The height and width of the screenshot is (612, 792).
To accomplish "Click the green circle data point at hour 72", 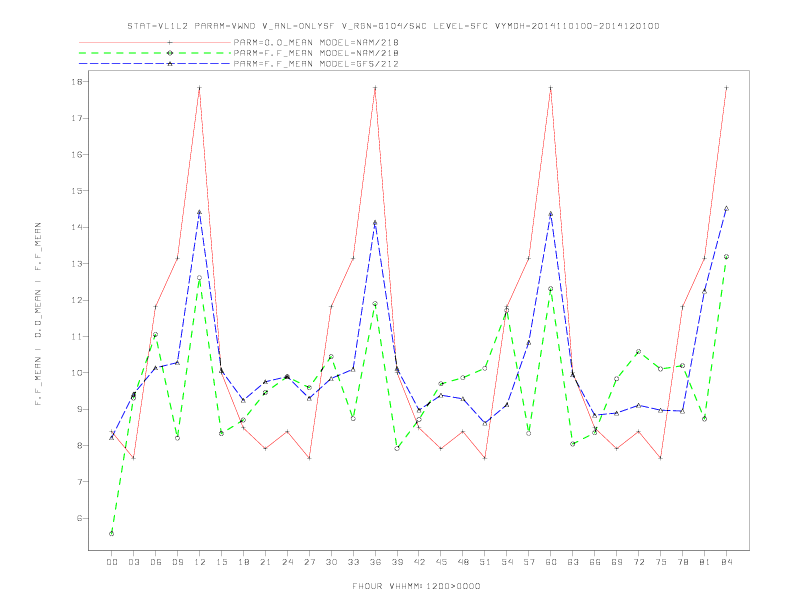I will tap(638, 351).
